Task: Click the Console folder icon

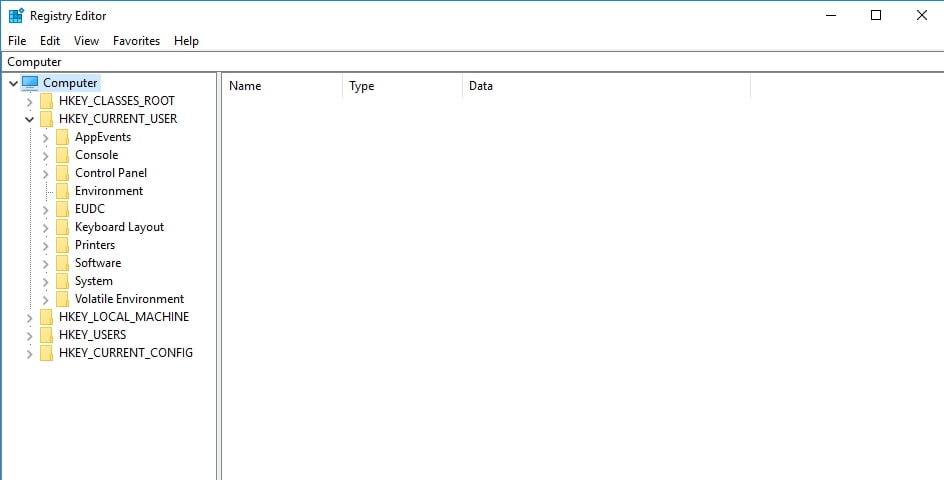Action: pyautogui.click(x=62, y=155)
